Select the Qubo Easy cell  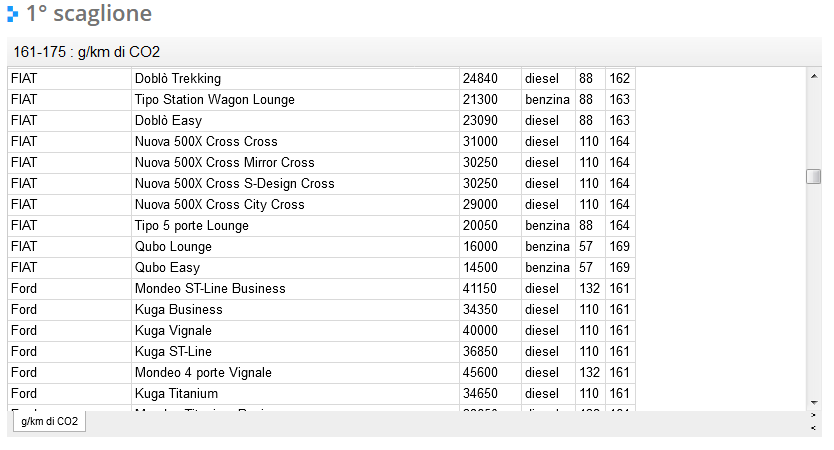295,268
